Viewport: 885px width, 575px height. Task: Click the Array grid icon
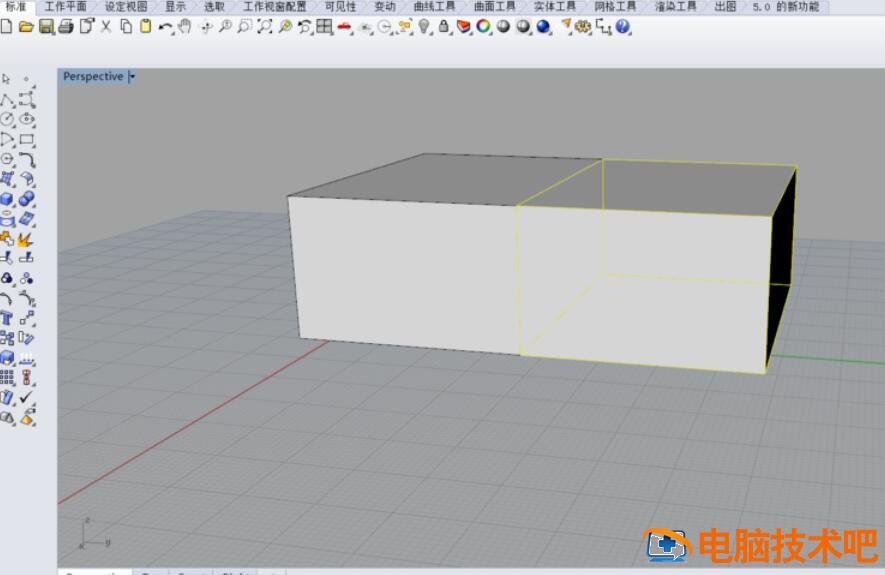coord(7,378)
